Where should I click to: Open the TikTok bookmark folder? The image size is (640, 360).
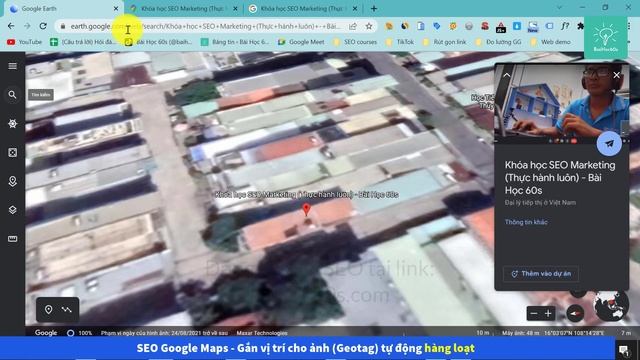pyautogui.click(x=400, y=42)
